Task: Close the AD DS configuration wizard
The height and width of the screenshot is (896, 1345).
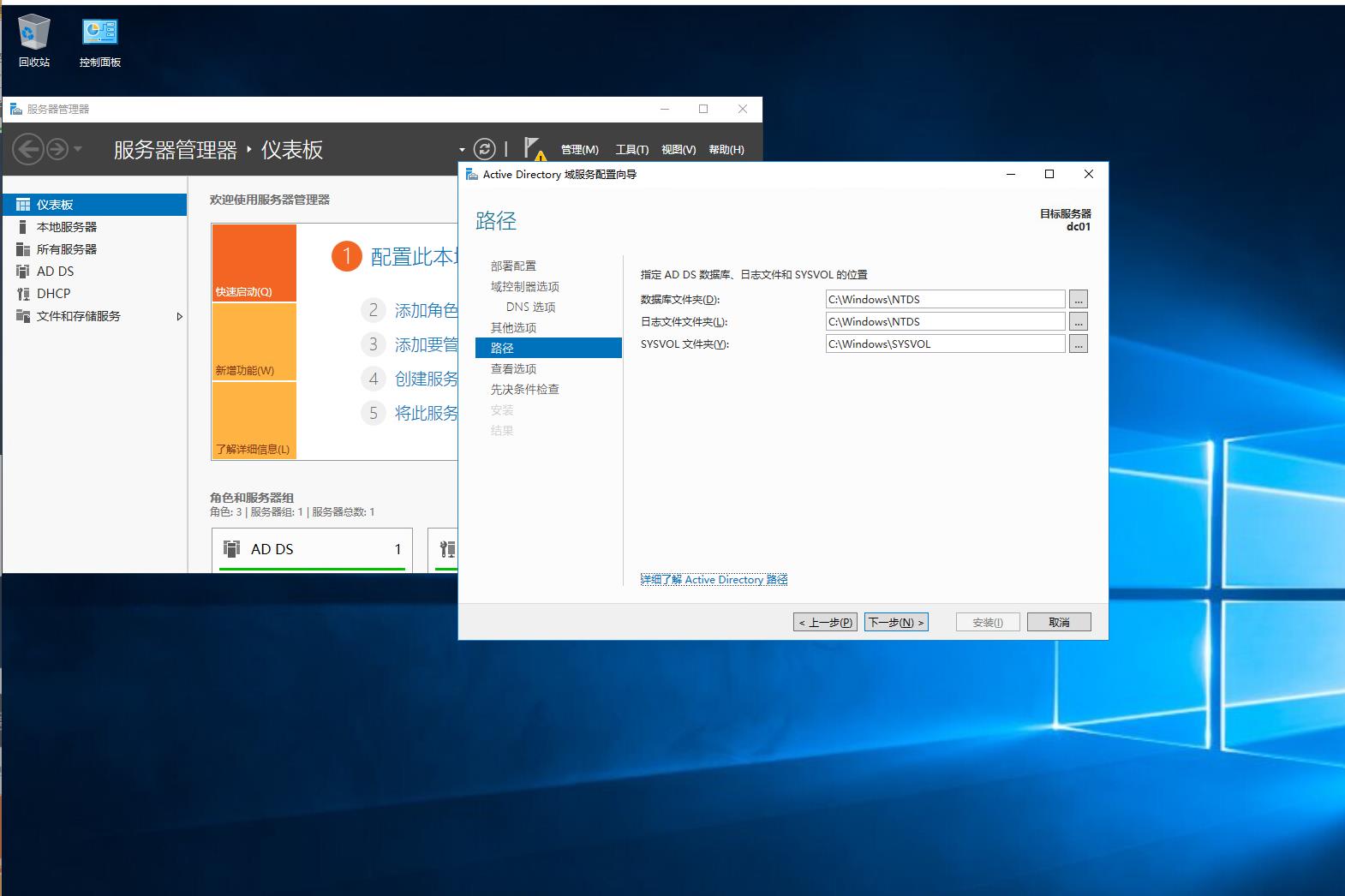Action: point(1089,174)
